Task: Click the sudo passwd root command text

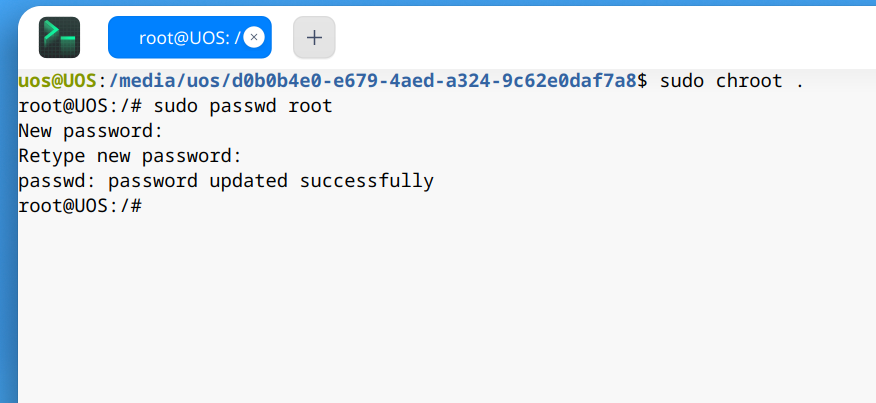Action: click(243, 106)
